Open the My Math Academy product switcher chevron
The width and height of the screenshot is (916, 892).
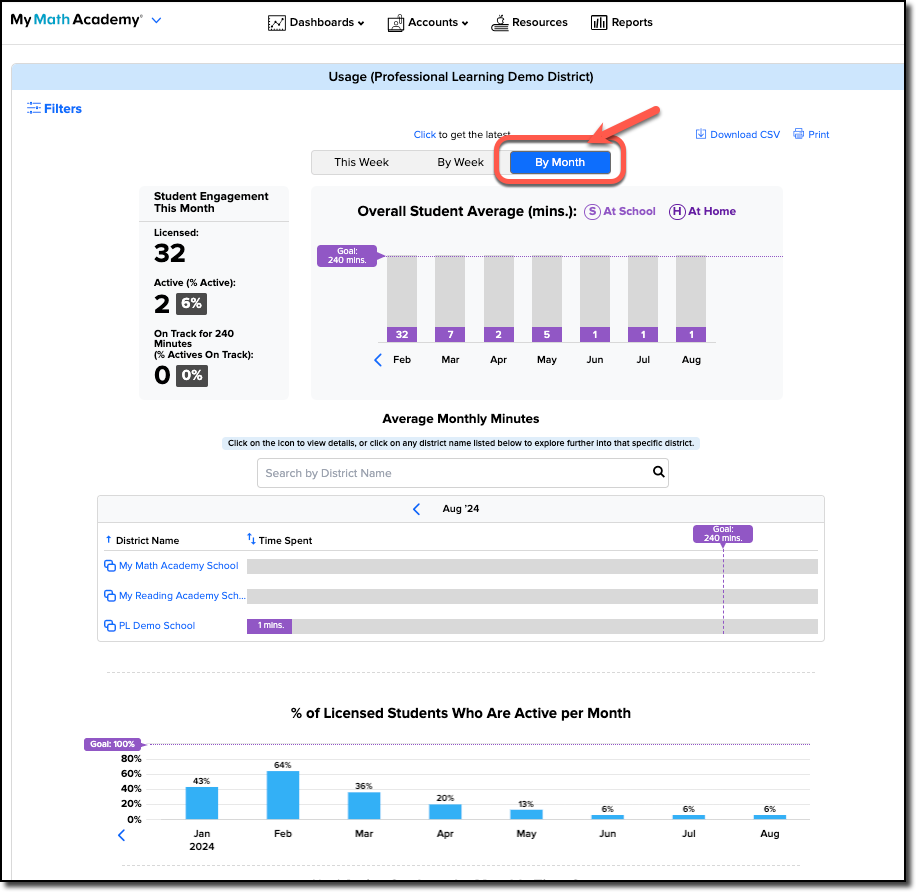[x=156, y=20]
